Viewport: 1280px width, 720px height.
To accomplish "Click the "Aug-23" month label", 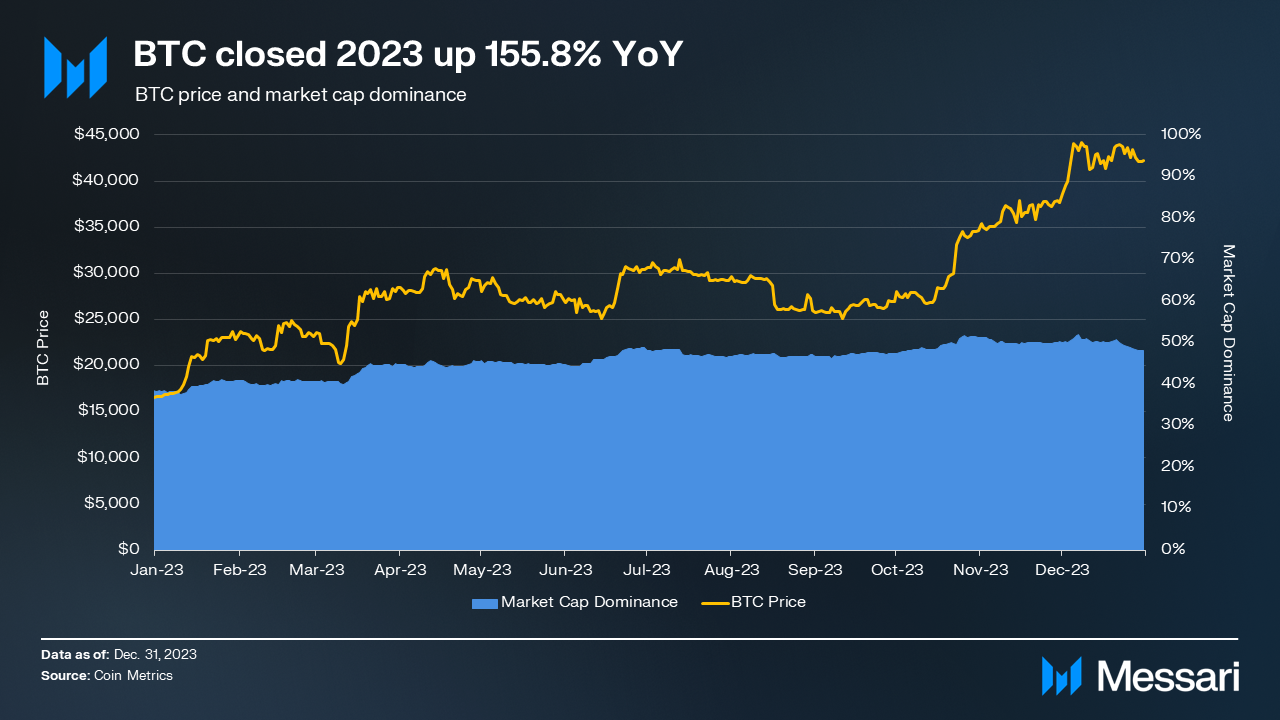I will (731, 570).
